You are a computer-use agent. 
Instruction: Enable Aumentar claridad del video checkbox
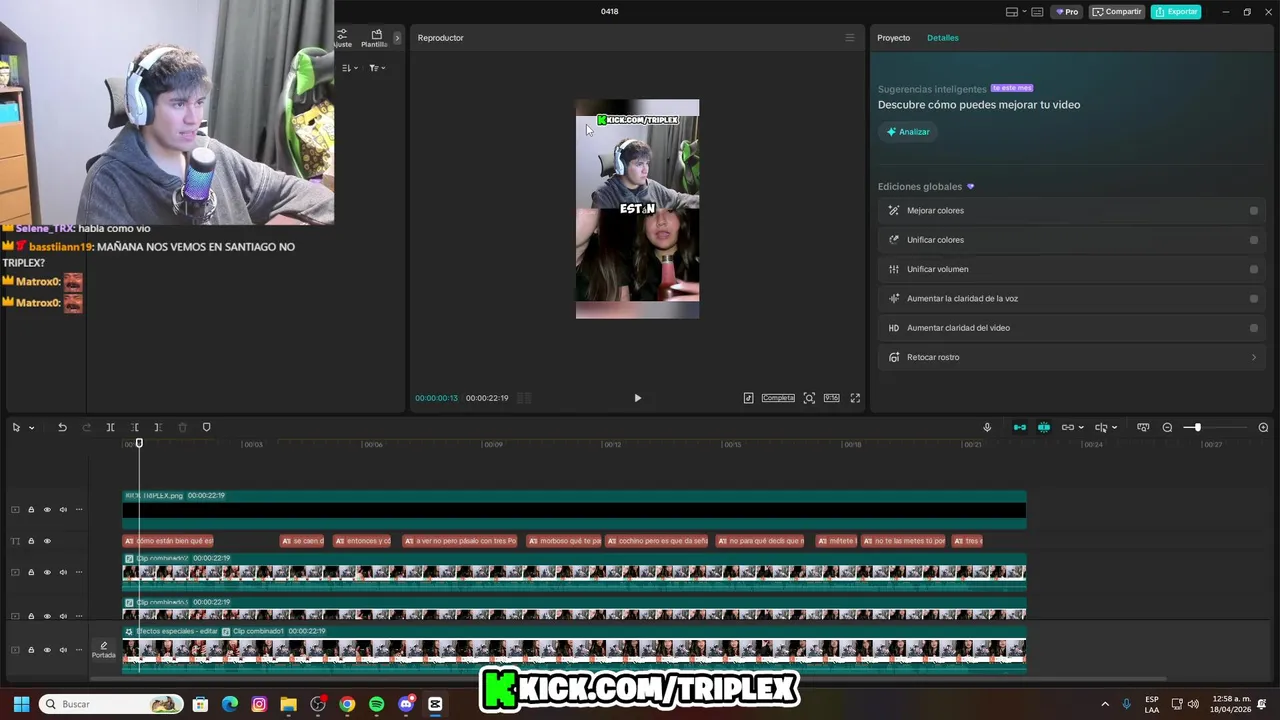tap(1254, 328)
